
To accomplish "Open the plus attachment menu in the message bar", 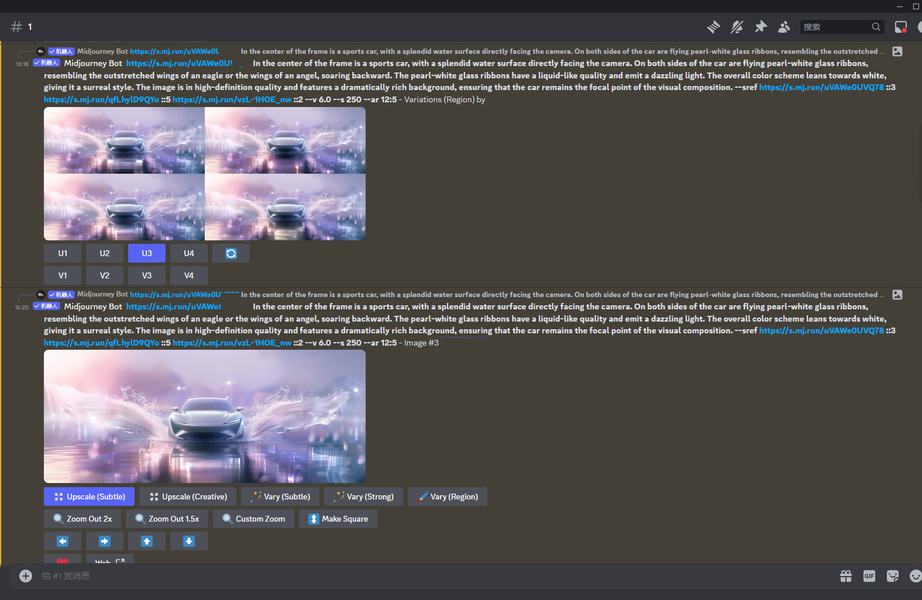I will 25,576.
